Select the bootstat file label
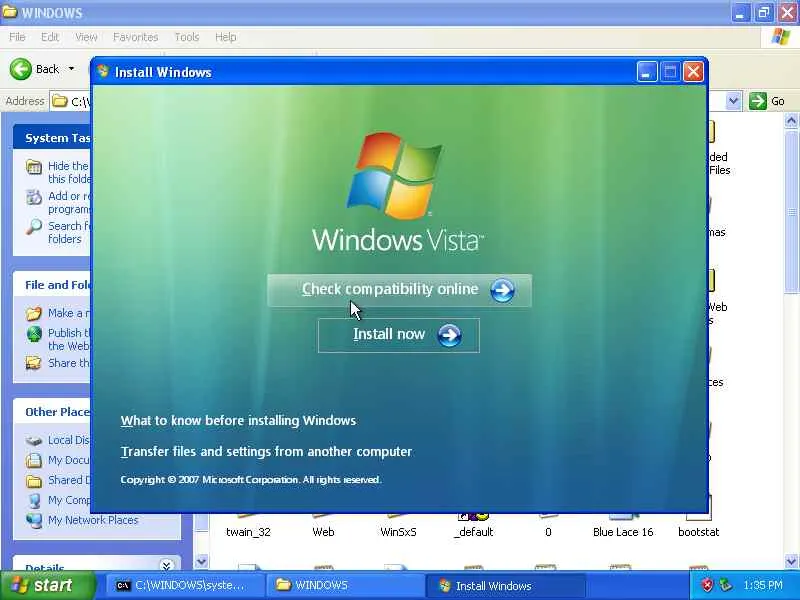Viewport: 800px width, 600px height. (x=698, y=532)
